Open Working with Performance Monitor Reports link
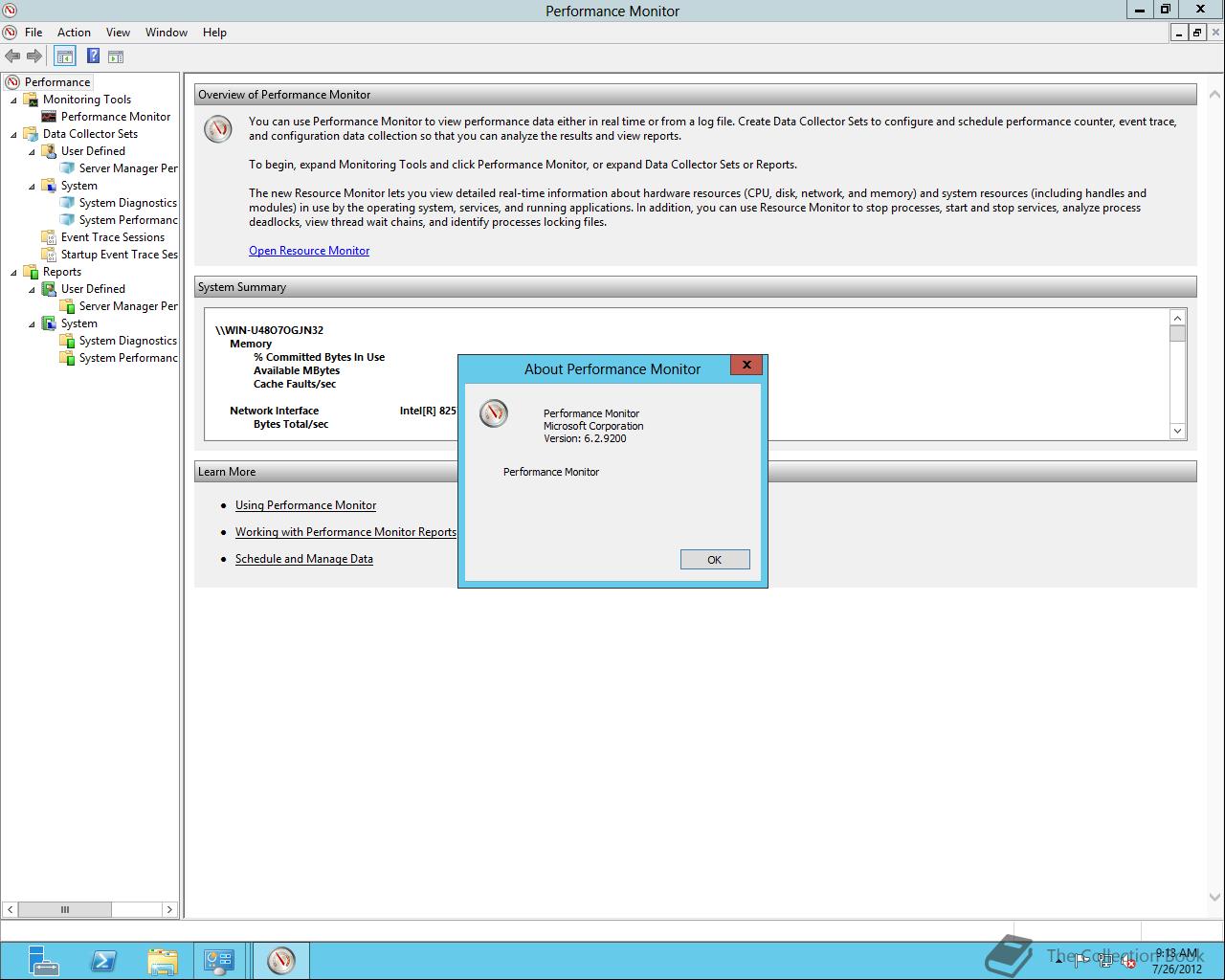The width and height of the screenshot is (1225, 980). pos(345,532)
